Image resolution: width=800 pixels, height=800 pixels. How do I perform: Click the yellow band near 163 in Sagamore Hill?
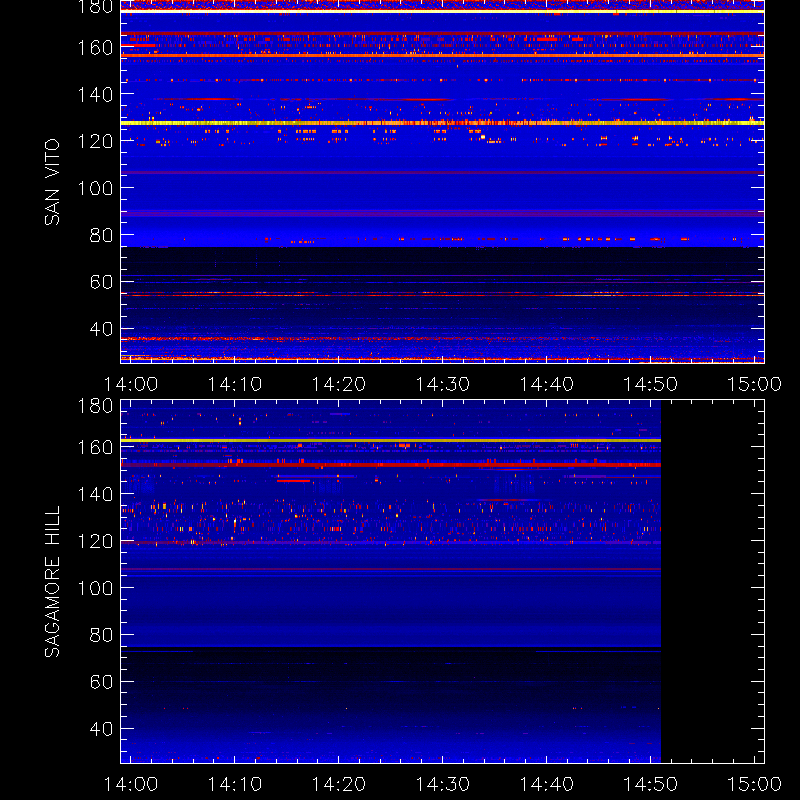point(391,440)
